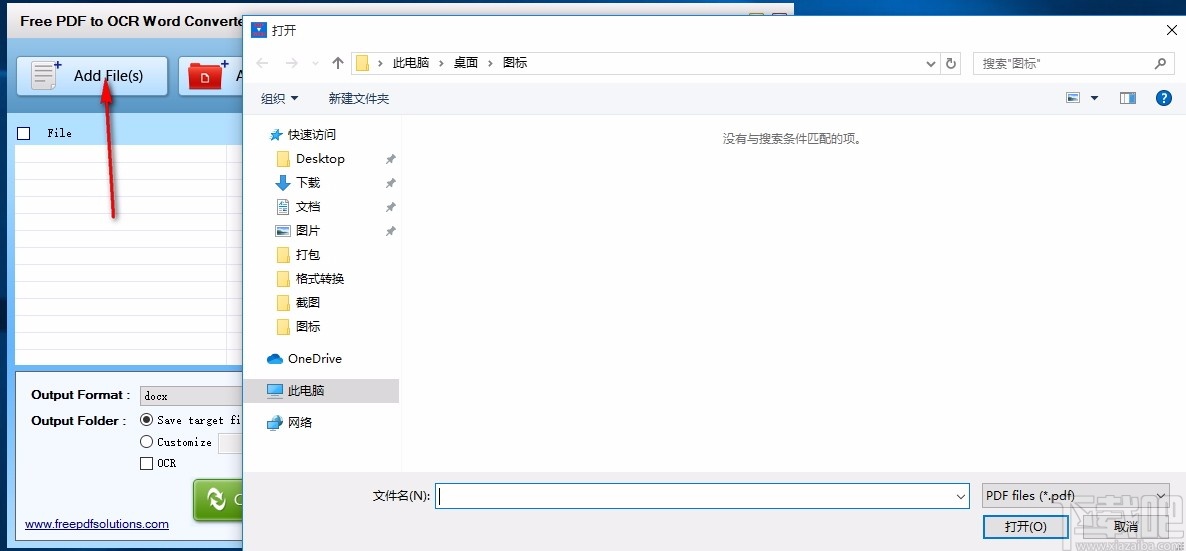Image resolution: width=1186 pixels, height=551 pixels.
Task: Open the 图片 folder
Action: pyautogui.click(x=308, y=230)
